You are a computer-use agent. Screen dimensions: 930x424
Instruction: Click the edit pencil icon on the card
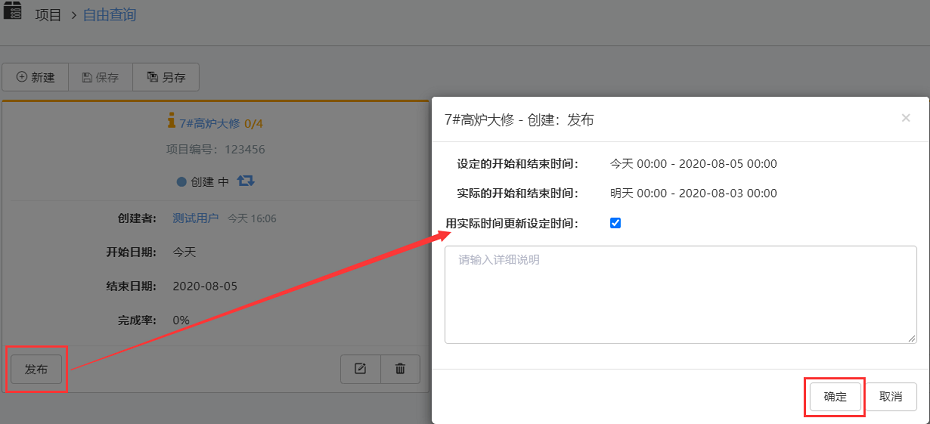tap(360, 369)
